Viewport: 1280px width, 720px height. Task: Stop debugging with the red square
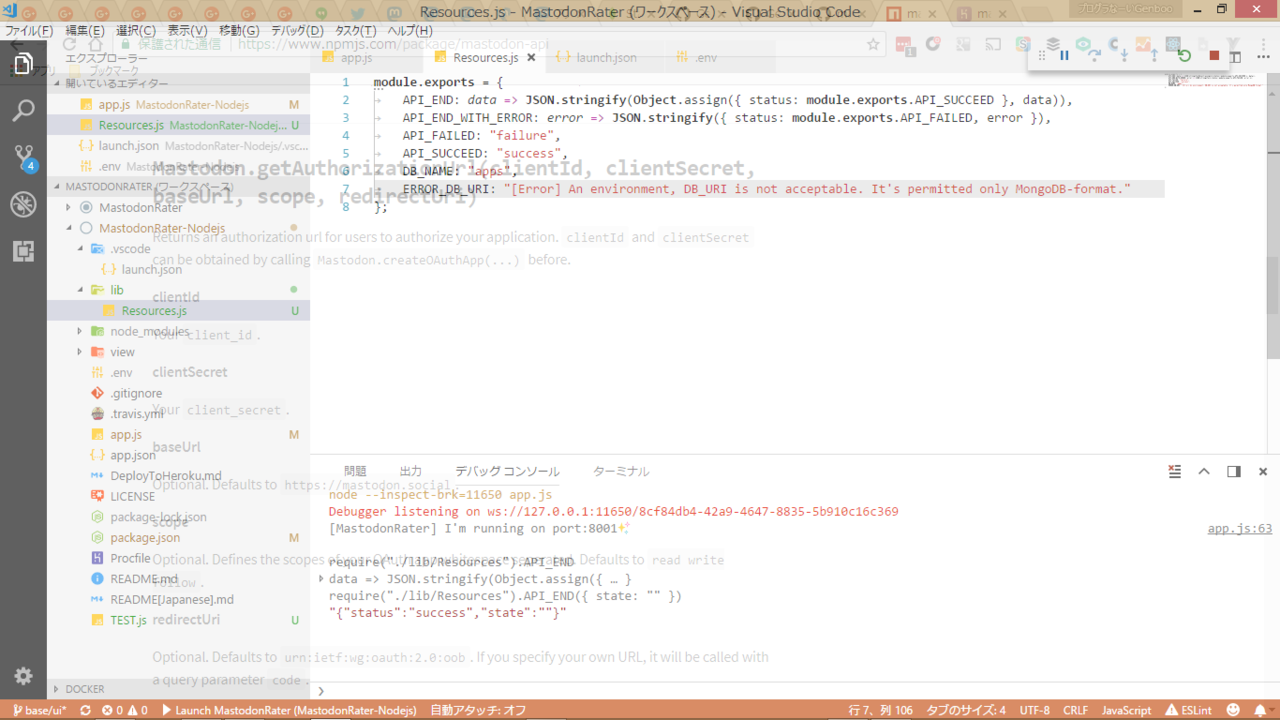[1214, 56]
